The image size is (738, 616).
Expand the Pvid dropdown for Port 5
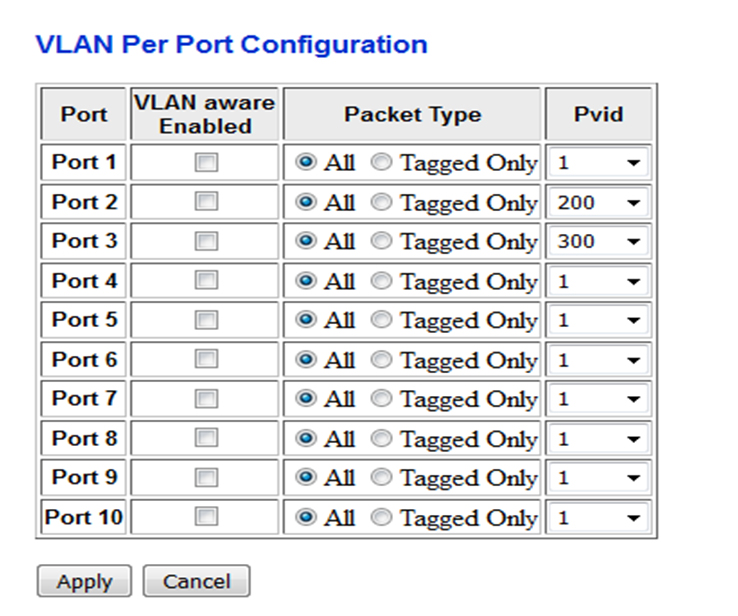(x=598, y=321)
